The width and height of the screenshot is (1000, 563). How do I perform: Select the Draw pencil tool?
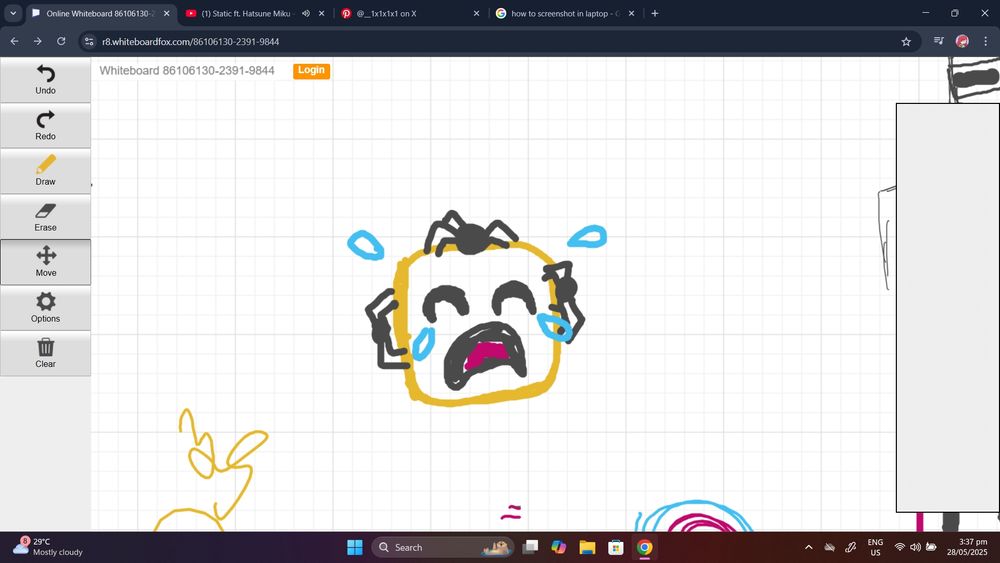(x=45, y=171)
